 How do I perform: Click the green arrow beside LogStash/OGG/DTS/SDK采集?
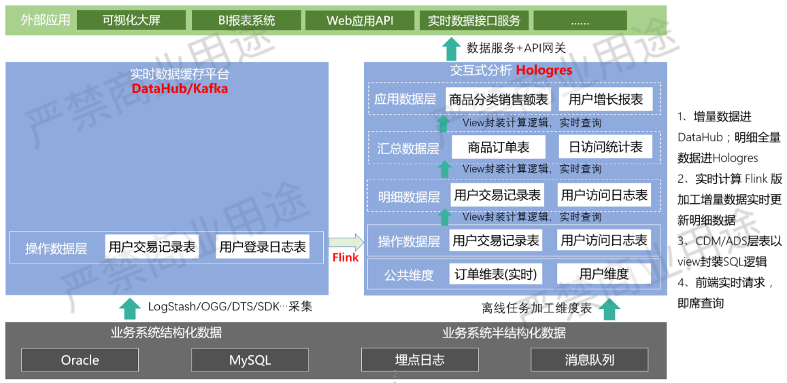(x=131, y=308)
